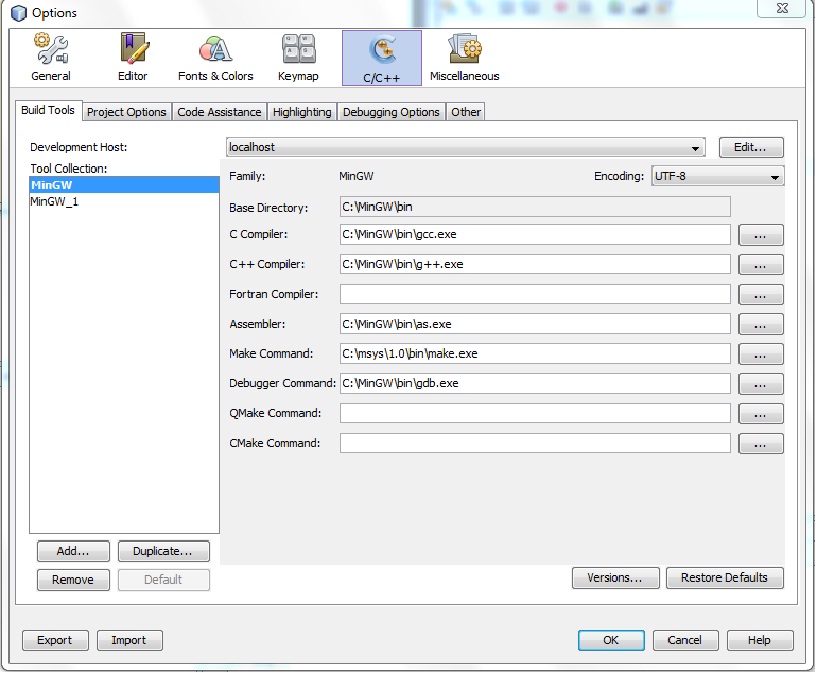The image size is (815, 673).
Task: Switch to the Build Tools tab
Action: [48, 110]
